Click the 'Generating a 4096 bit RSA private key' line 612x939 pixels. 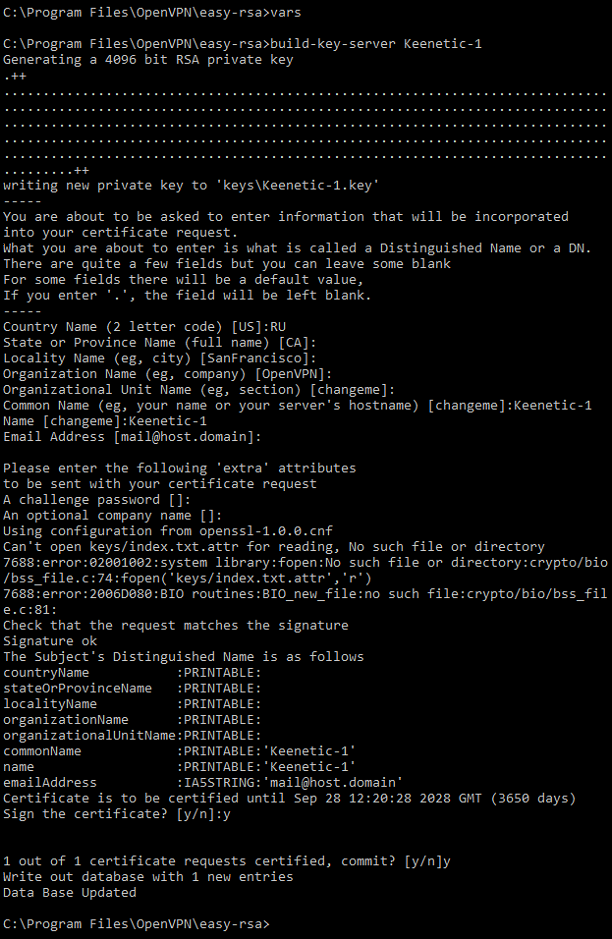147,60
